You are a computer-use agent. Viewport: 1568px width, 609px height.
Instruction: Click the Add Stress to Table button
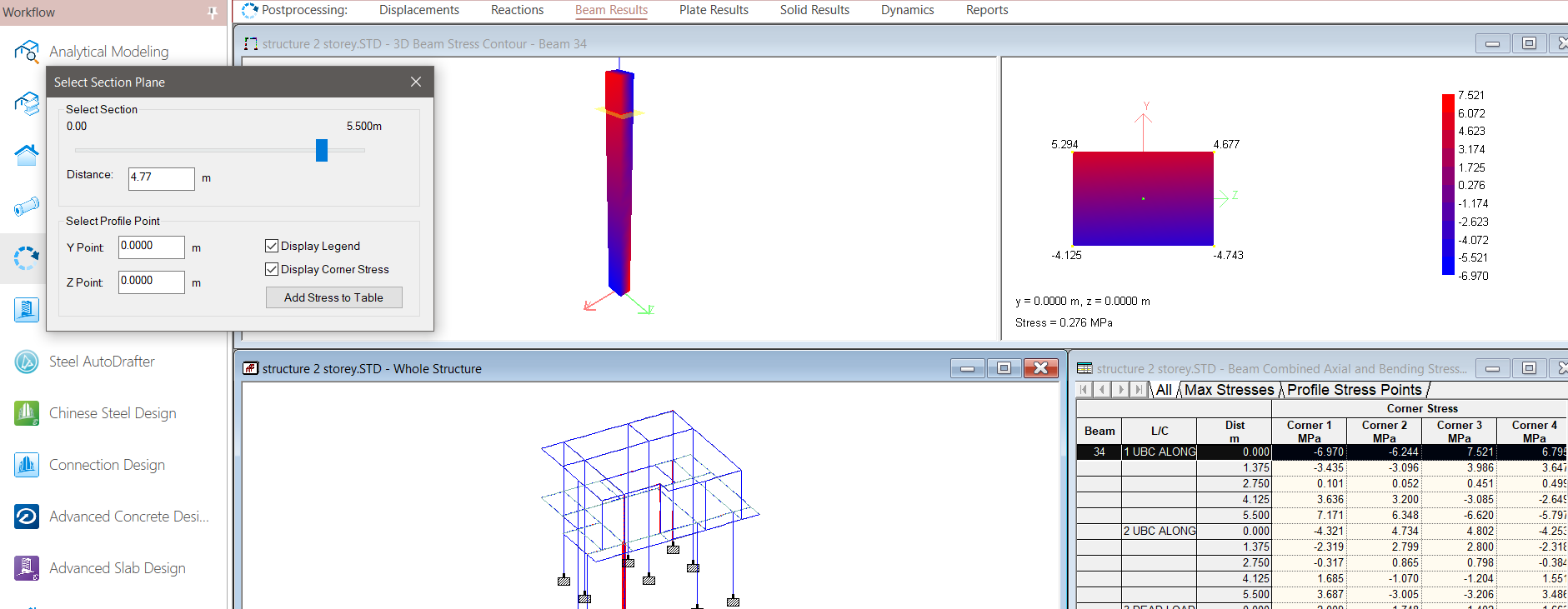[x=333, y=297]
